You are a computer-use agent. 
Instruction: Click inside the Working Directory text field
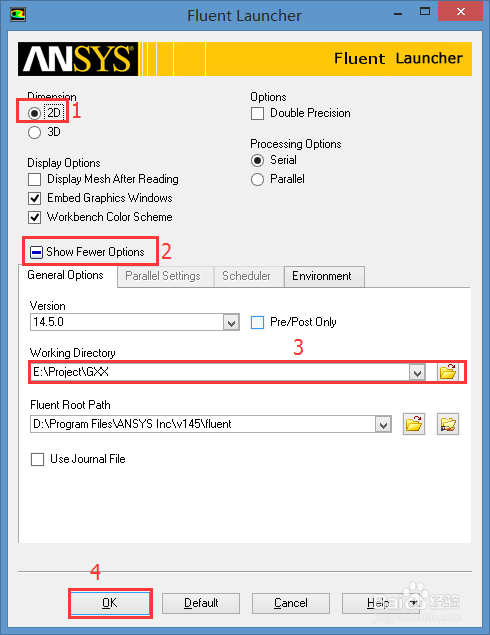point(219,372)
